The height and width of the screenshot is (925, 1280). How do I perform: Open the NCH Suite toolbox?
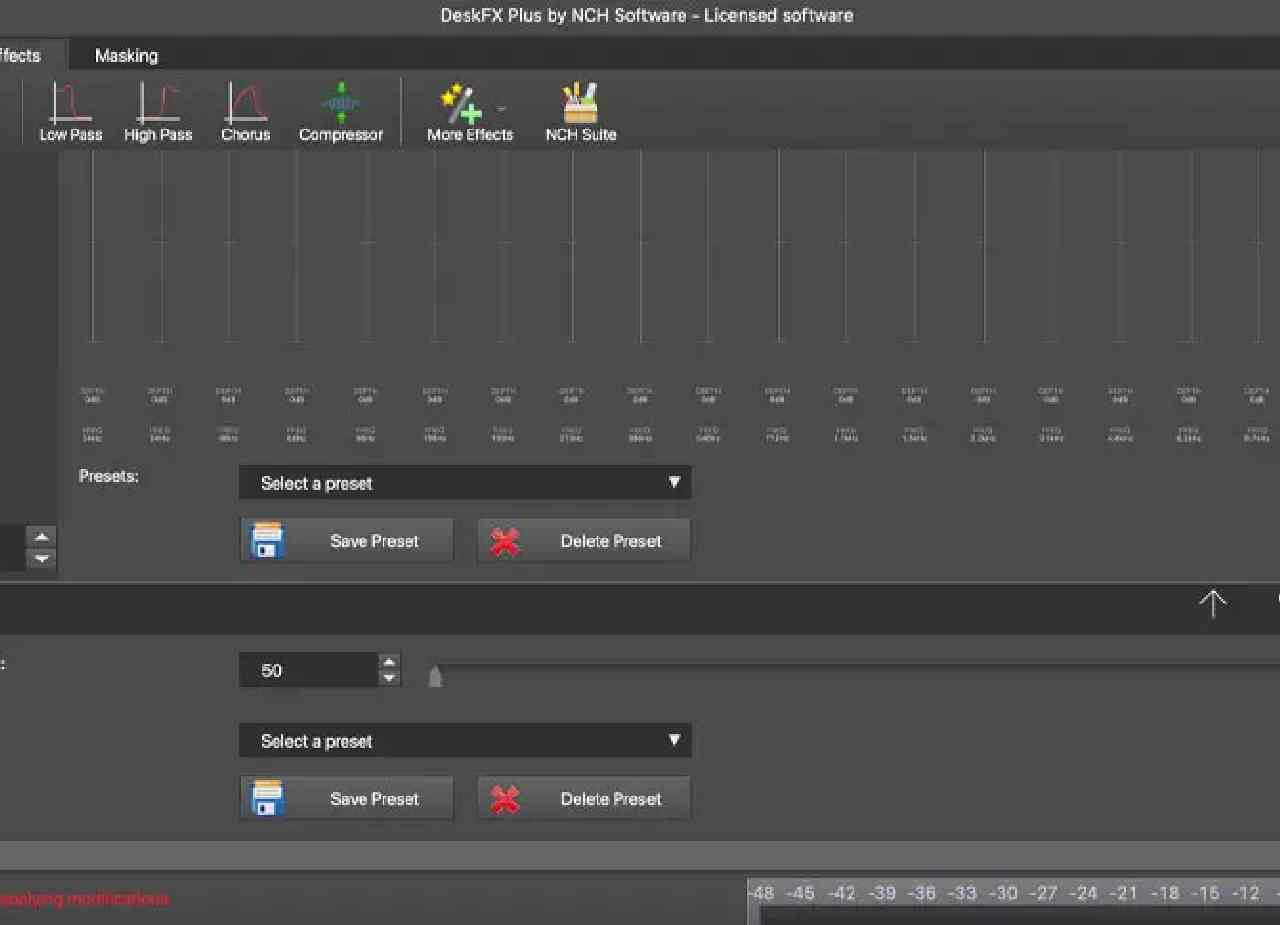pos(581,112)
